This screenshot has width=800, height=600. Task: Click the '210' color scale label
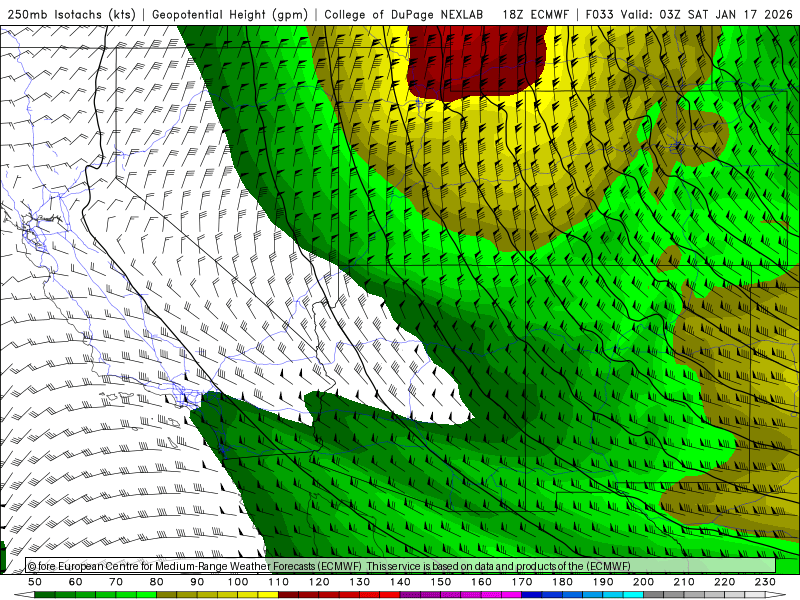(x=684, y=582)
